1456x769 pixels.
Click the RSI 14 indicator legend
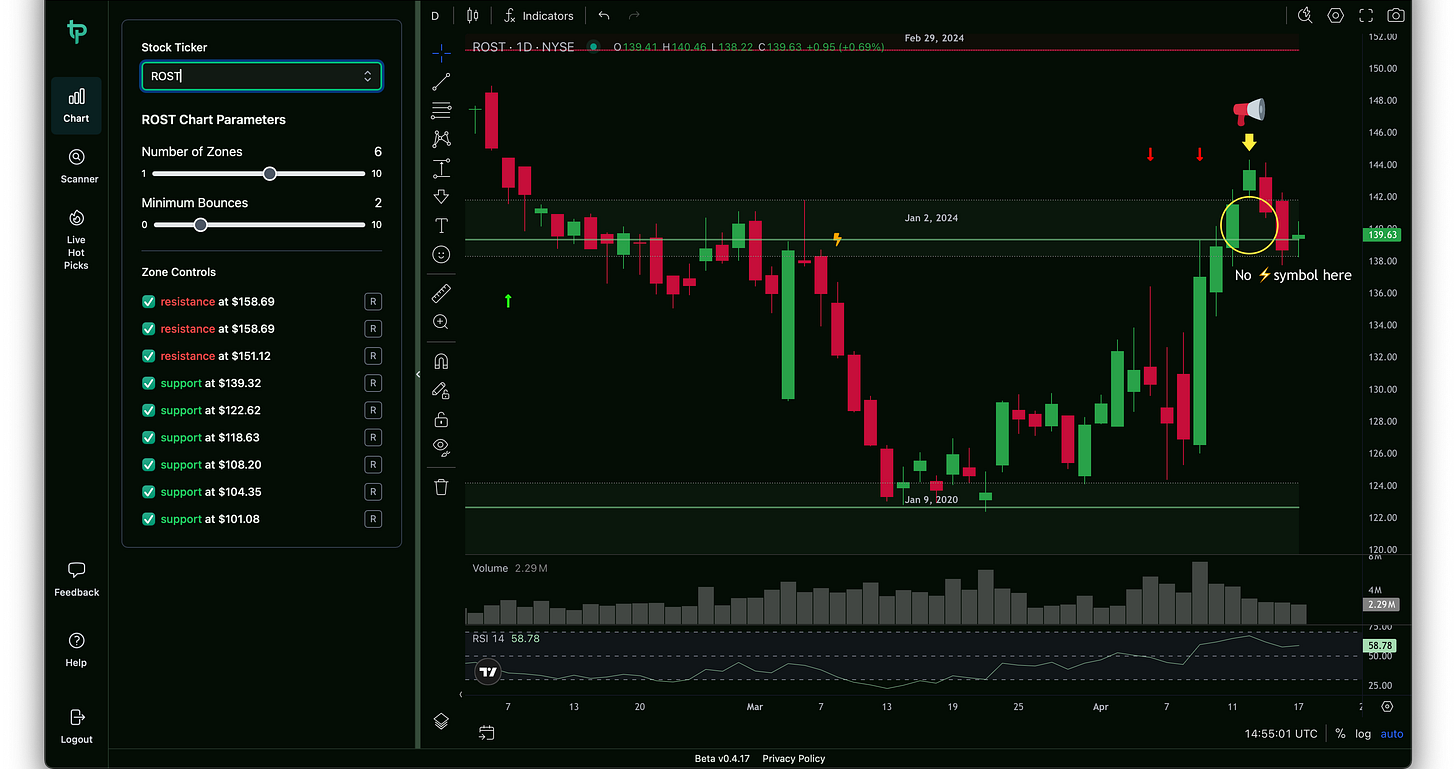click(x=488, y=637)
